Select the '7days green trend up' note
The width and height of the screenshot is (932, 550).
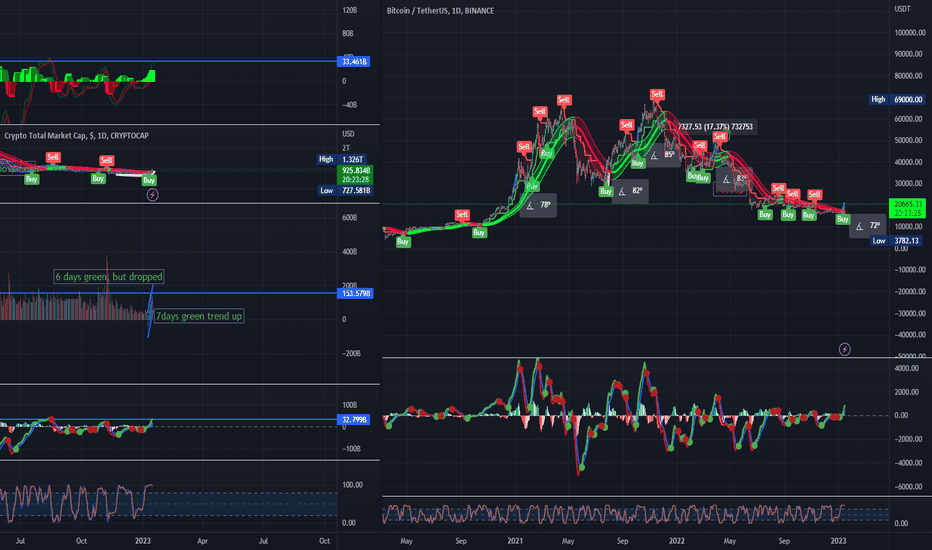[x=199, y=316]
